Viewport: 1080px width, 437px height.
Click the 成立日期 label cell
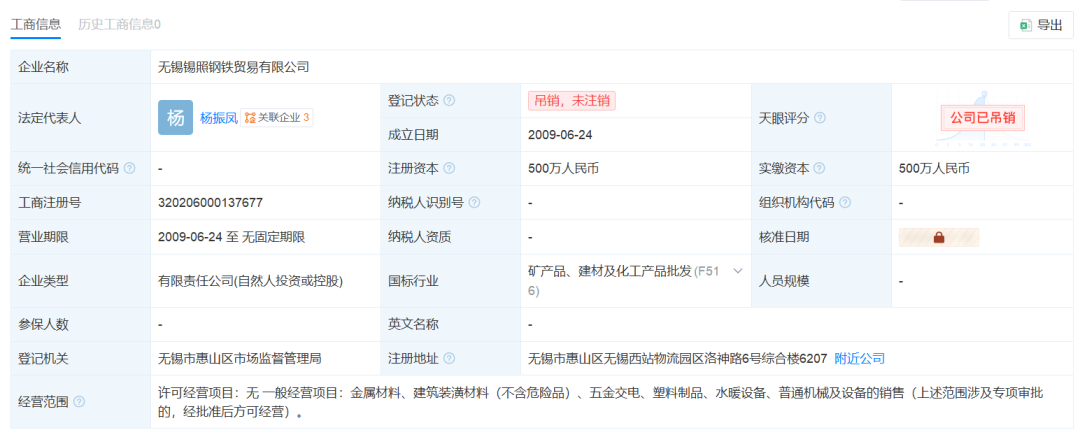coord(450,135)
